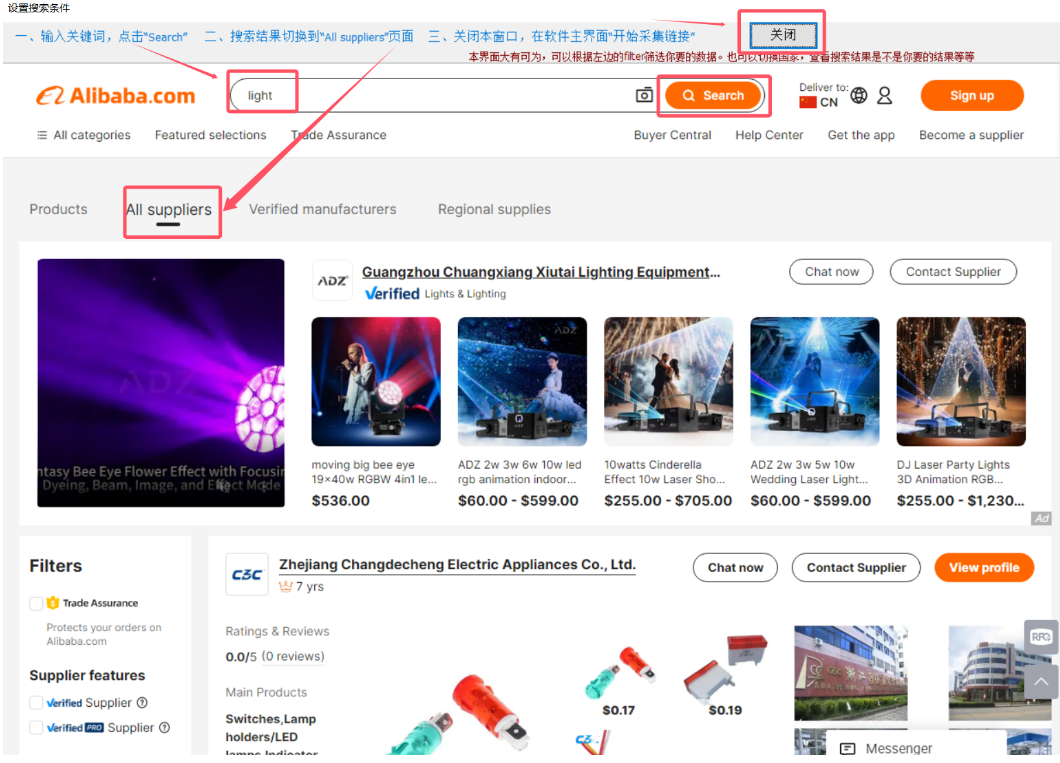Open the ADZ Wedding Laser Light thumbnail
Image resolution: width=1060 pixels, height=763 pixels.
click(x=815, y=382)
